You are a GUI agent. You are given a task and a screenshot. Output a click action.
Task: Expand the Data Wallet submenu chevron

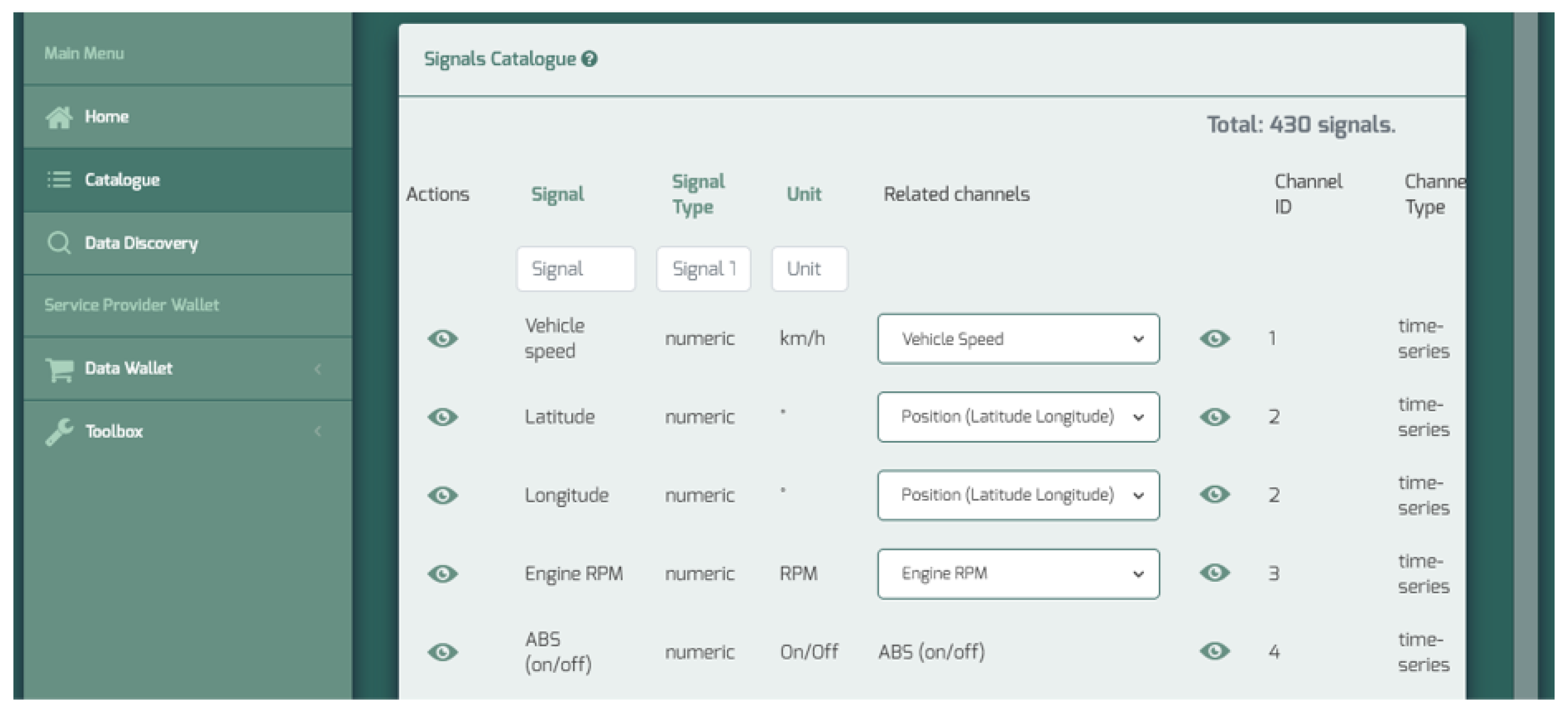(x=318, y=369)
